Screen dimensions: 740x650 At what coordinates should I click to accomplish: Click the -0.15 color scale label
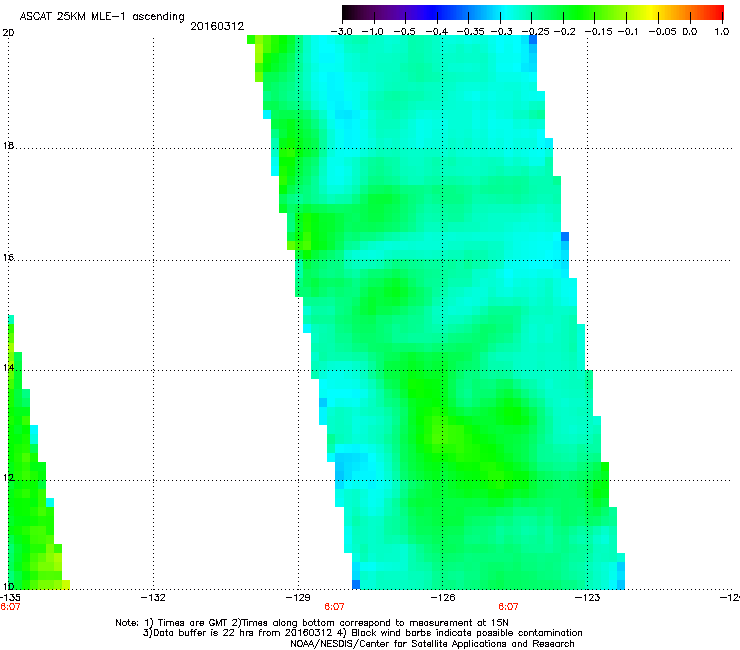point(598,32)
